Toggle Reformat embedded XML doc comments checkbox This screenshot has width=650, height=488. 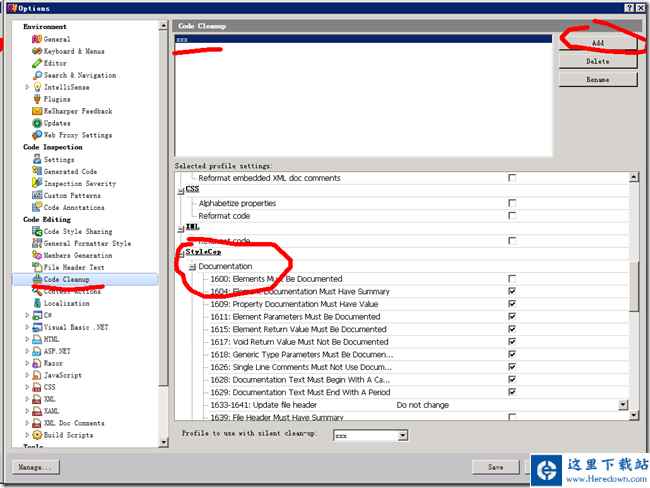(x=512, y=178)
